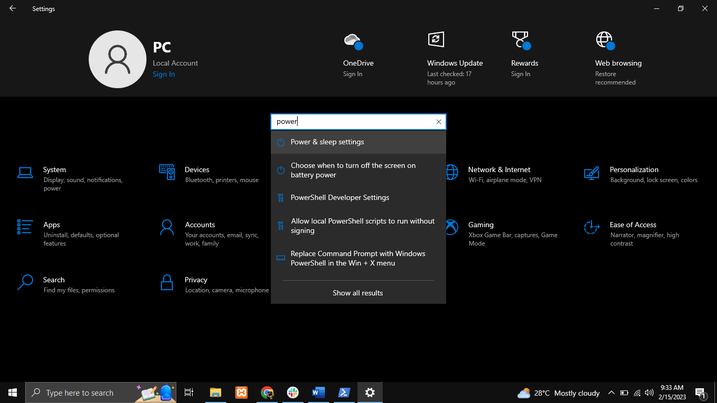Open Rewards sign-in tile
The image size is (717, 403).
(x=524, y=54)
